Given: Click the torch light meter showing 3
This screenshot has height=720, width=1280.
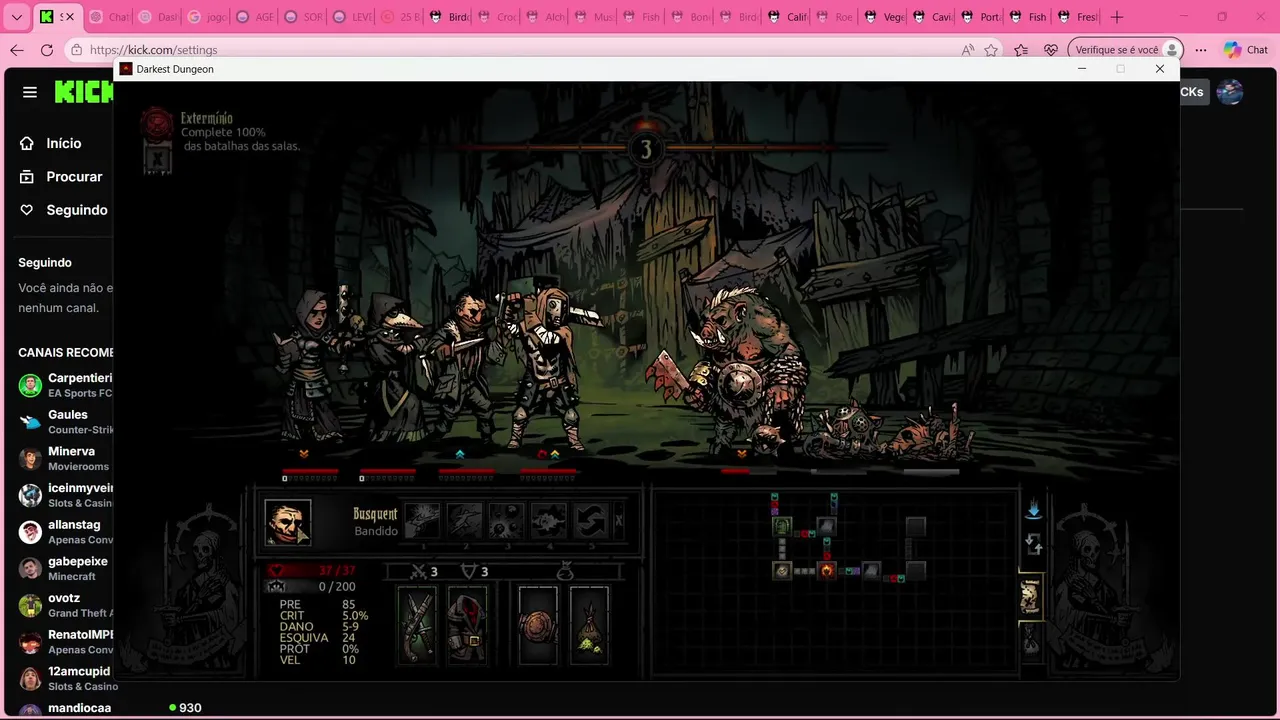Looking at the screenshot, I should [645, 150].
